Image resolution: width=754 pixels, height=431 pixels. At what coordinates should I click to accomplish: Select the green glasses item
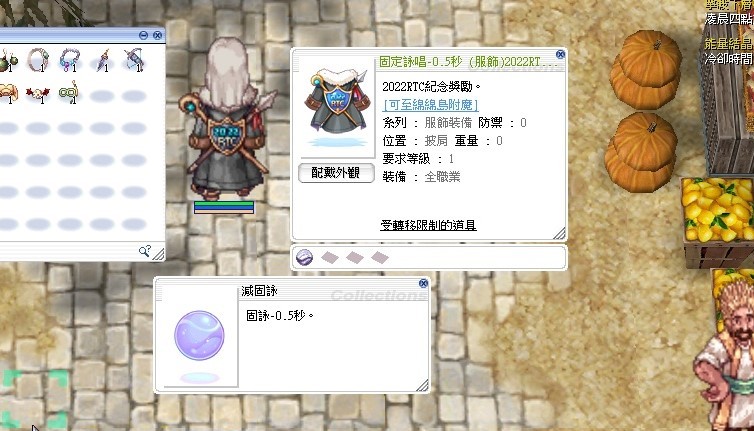point(69,93)
